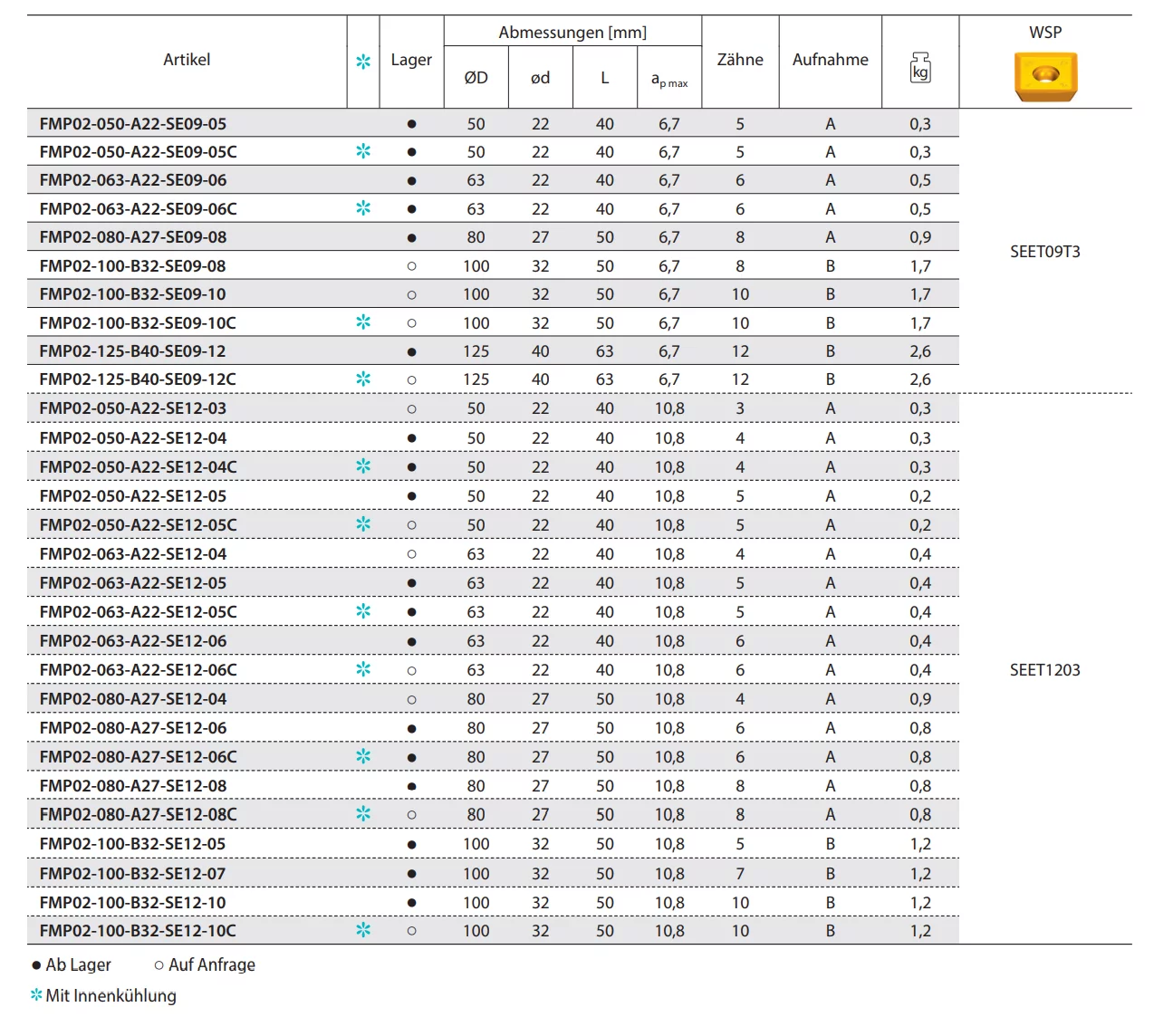Image resolution: width=1154 pixels, height=1036 pixels.
Task: Click the cooling icon beside FMP02-063-A22-SE12-05C
Action: point(363,611)
